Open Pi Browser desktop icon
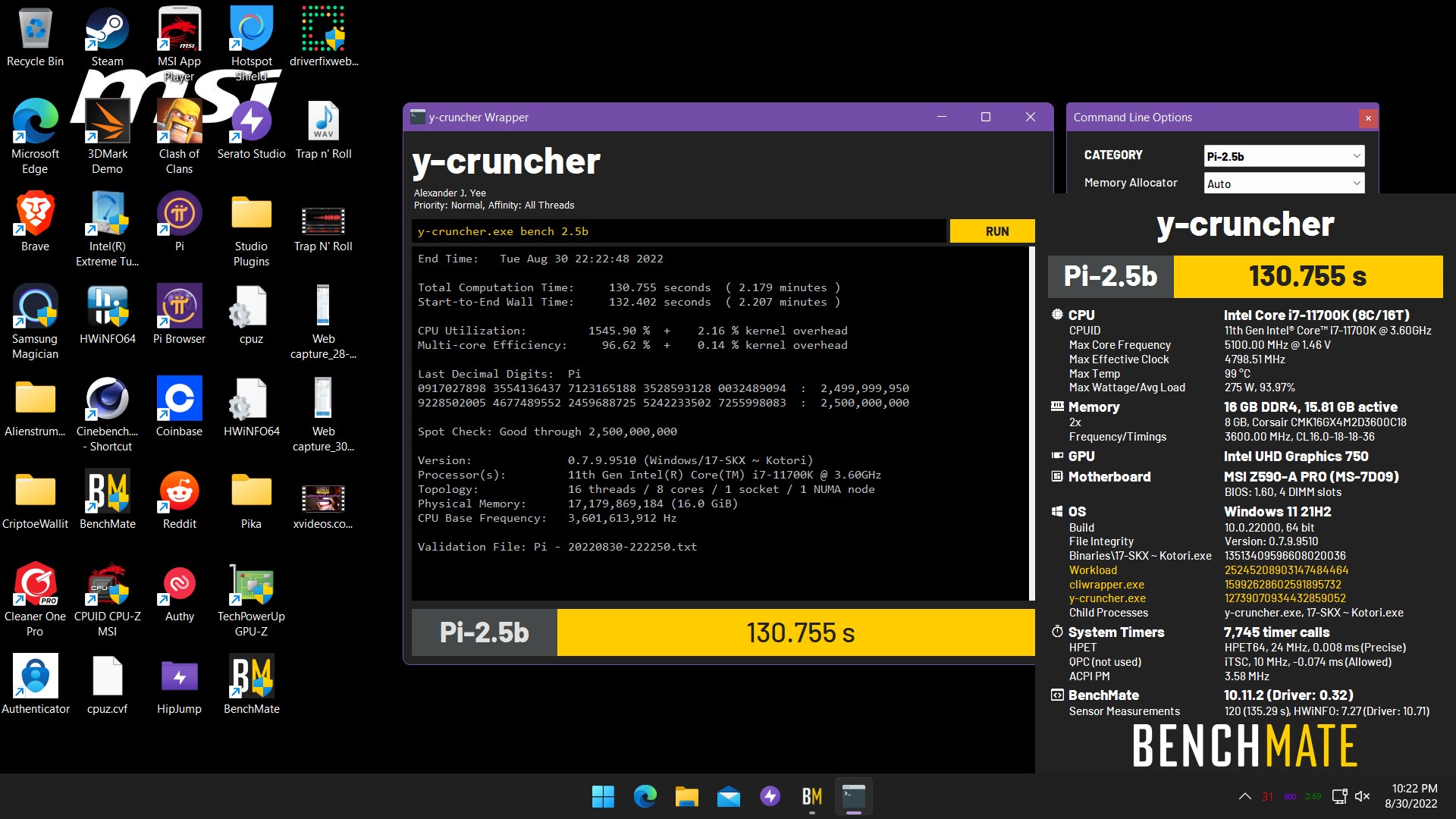This screenshot has width=1456, height=819. tap(179, 315)
